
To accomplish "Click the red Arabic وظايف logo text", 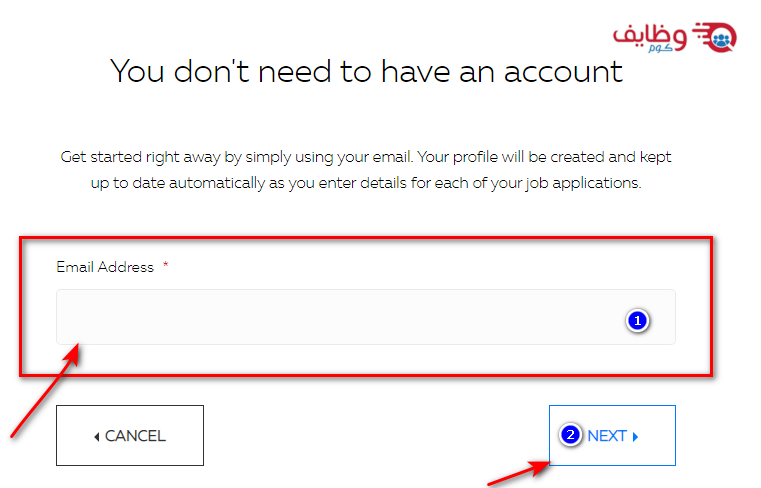I will click(650, 36).
